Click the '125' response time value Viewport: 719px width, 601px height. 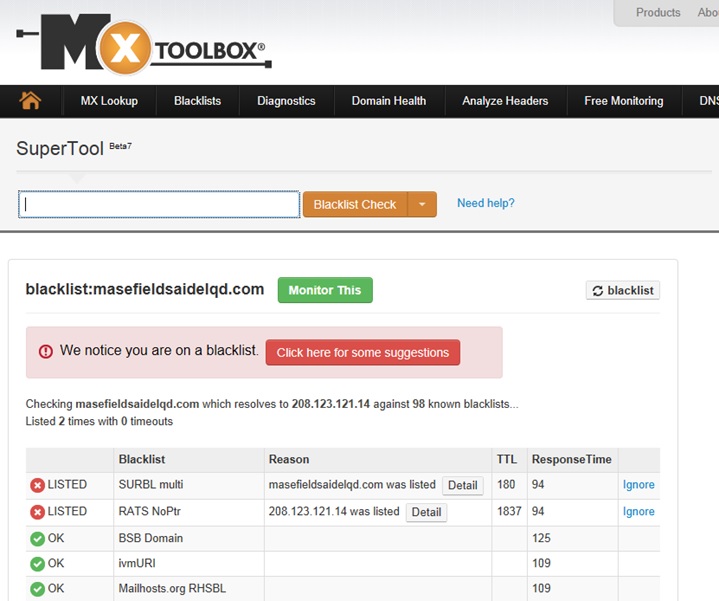pyautogui.click(x=541, y=538)
